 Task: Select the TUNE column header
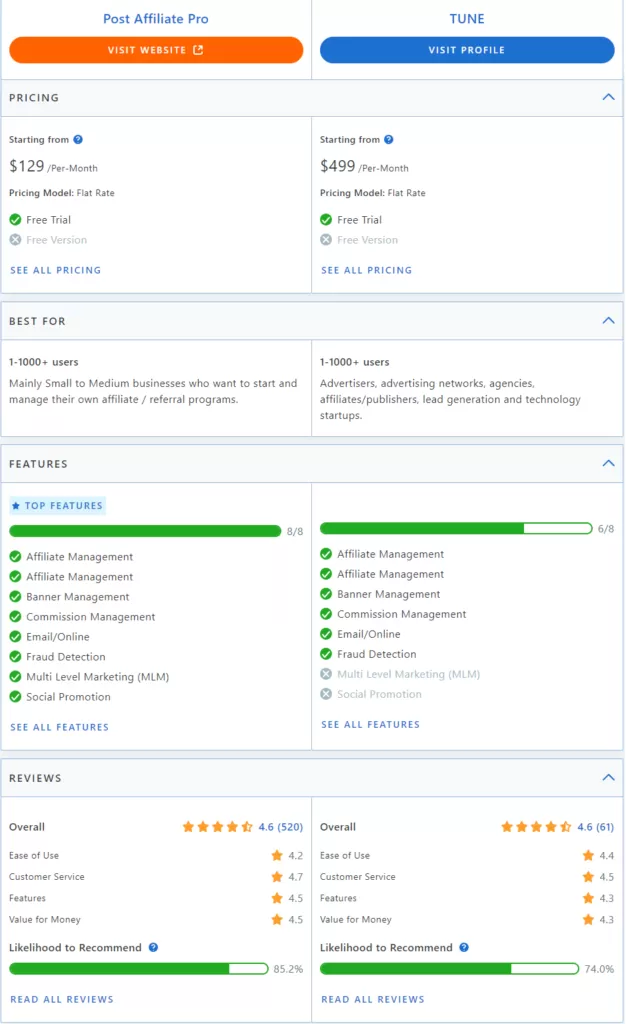pyautogui.click(x=467, y=19)
